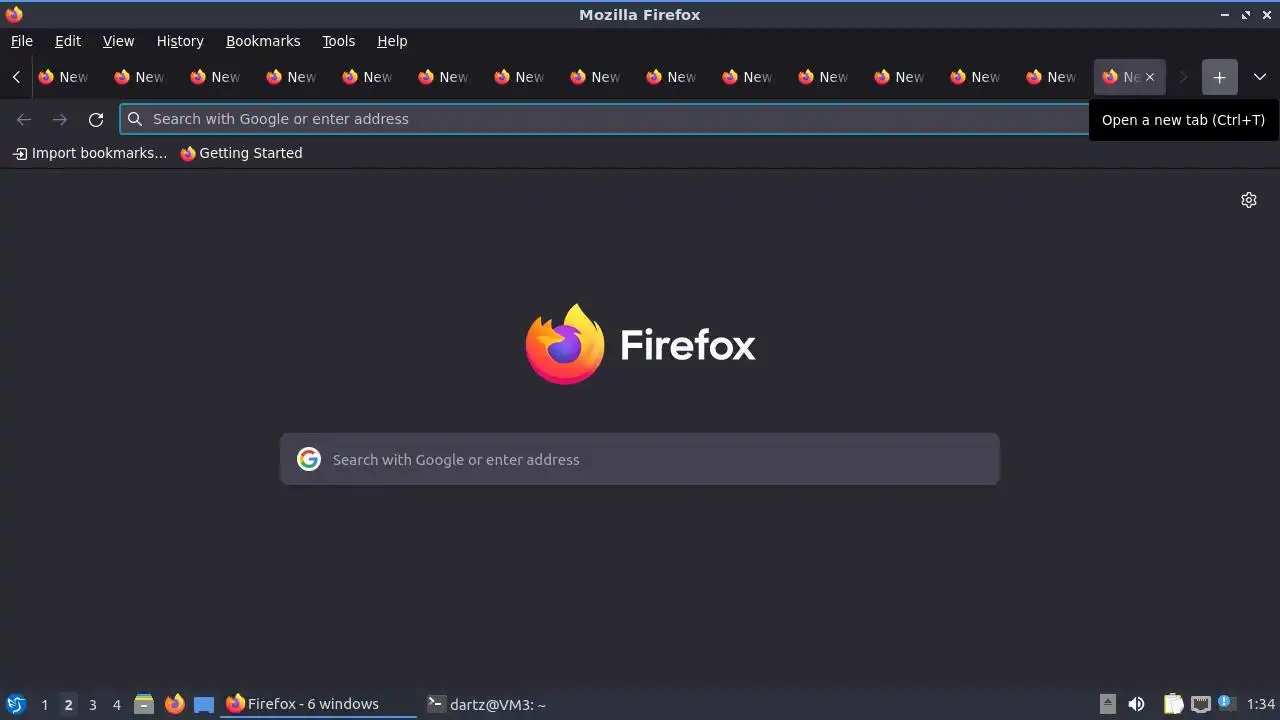Switch to workspace 2
Viewport: 1280px width, 720px height.
coord(68,705)
